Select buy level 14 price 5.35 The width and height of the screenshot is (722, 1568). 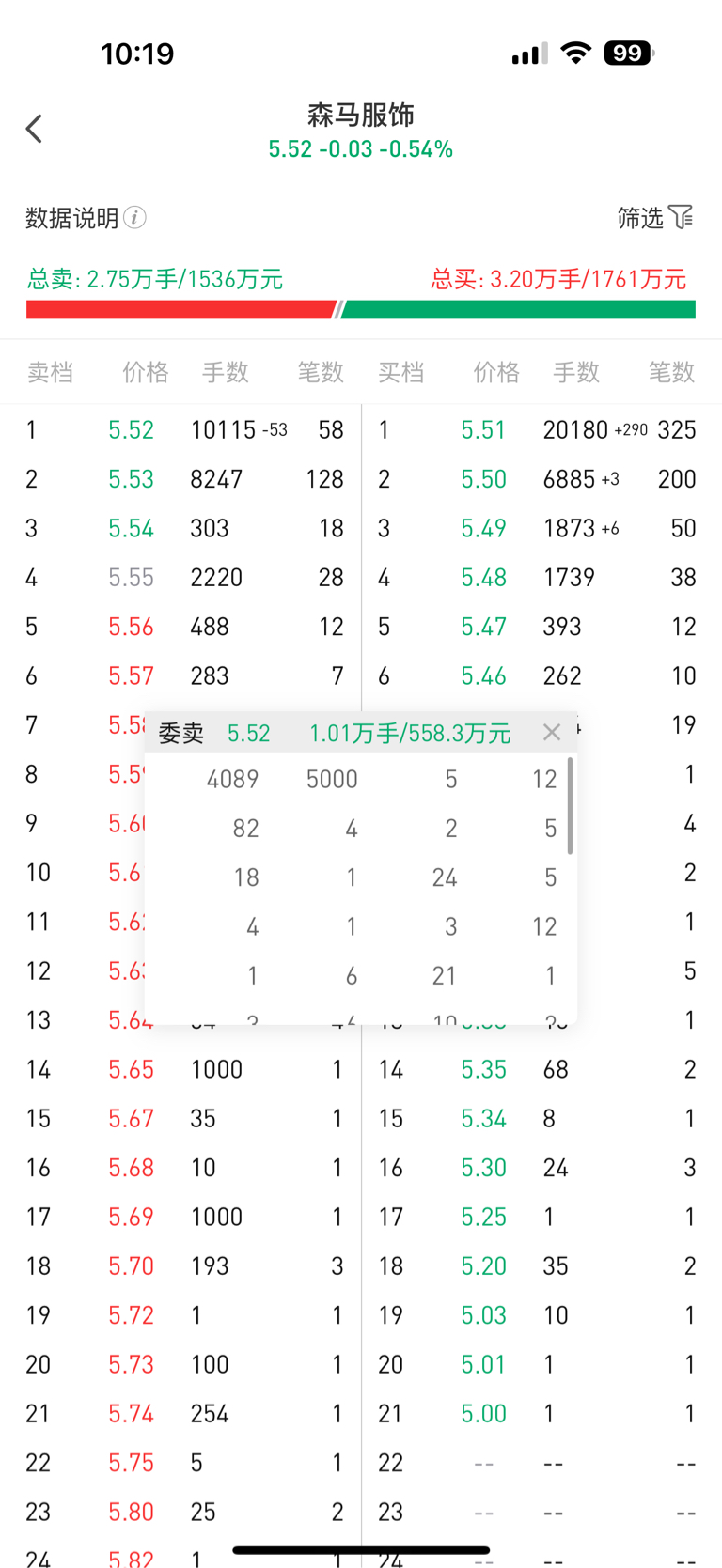(x=483, y=1069)
